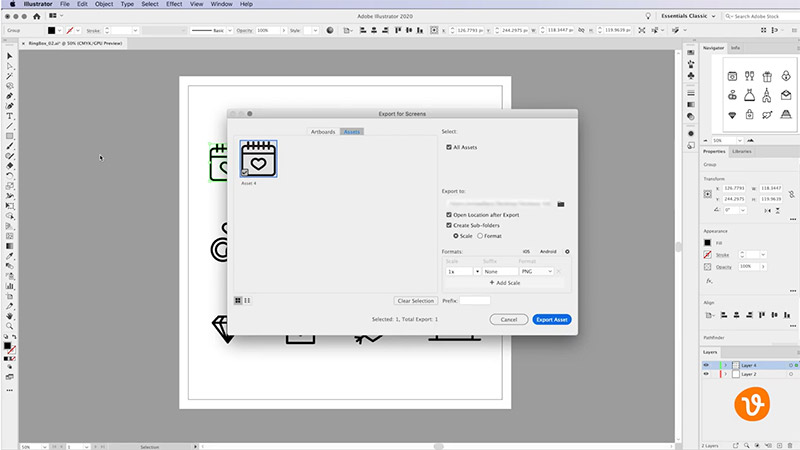Open advanced format settings gear icon
Image resolution: width=800 pixels, height=450 pixels.
coord(567,252)
